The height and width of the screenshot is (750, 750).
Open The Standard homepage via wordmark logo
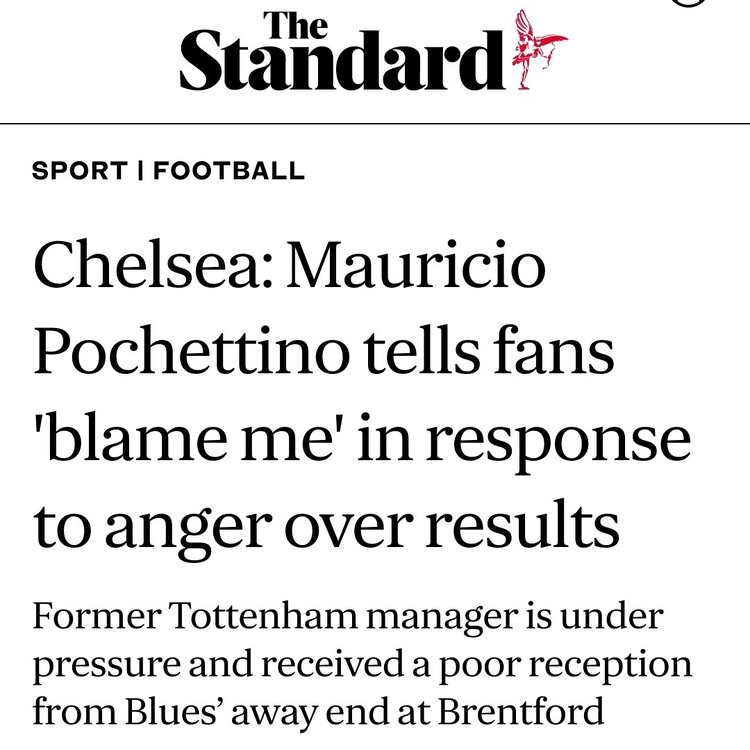pos(342,51)
